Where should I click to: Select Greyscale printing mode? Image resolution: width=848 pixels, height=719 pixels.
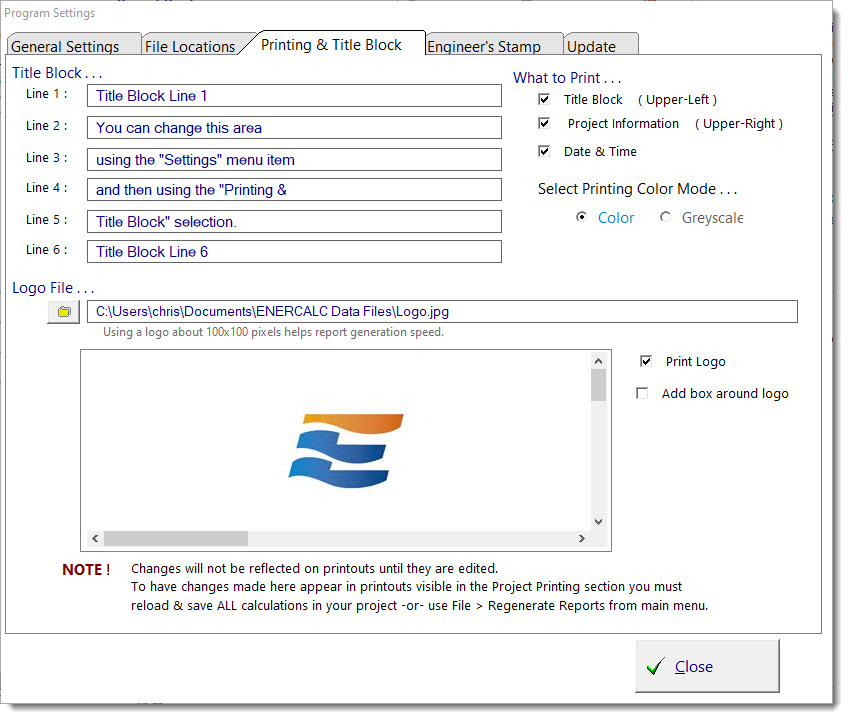tap(666, 218)
